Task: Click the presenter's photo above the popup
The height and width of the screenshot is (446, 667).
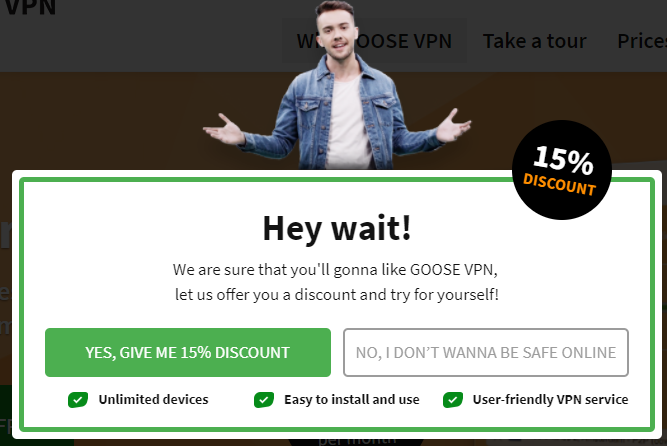Action: pyautogui.click(x=337, y=85)
